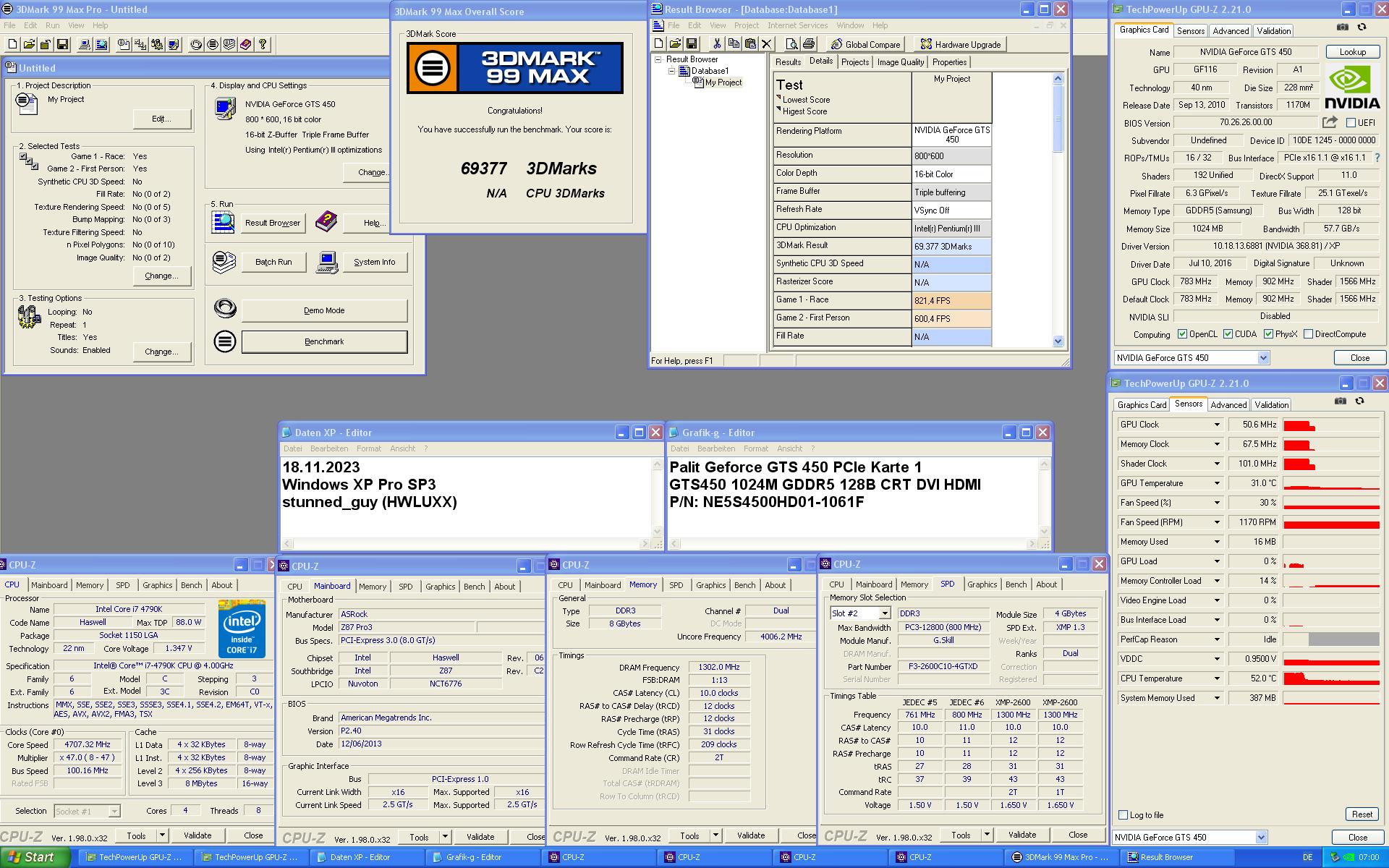Switch to Image Quality tab in Result Browser
The width and height of the screenshot is (1389, 868).
[x=901, y=62]
